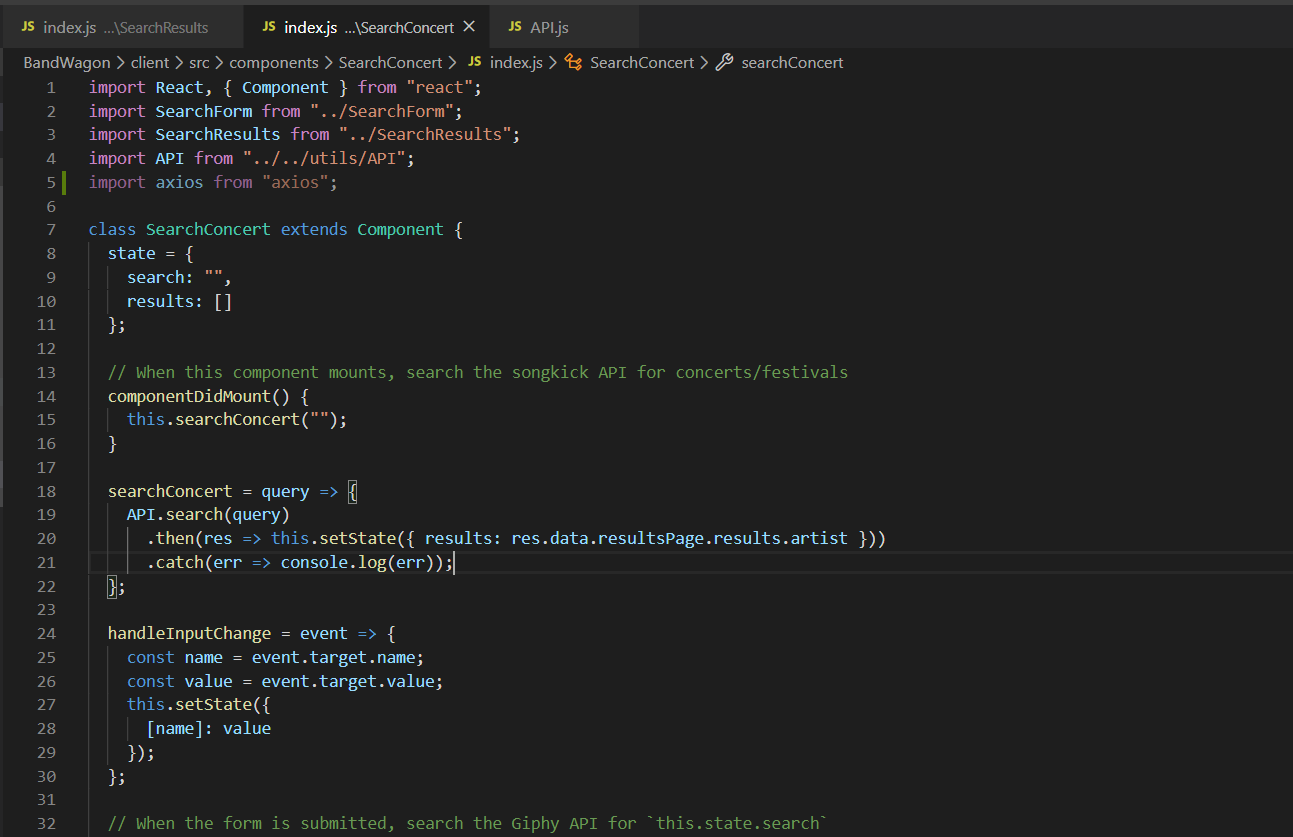
Task: Click the JS file icon in breadcrumbs
Action: coord(474,62)
